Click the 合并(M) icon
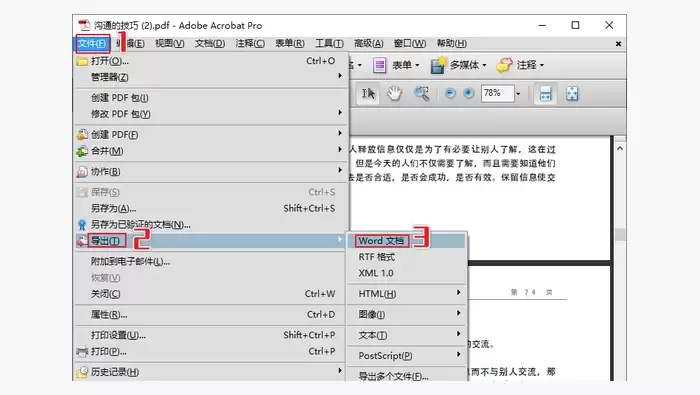 tap(82, 151)
